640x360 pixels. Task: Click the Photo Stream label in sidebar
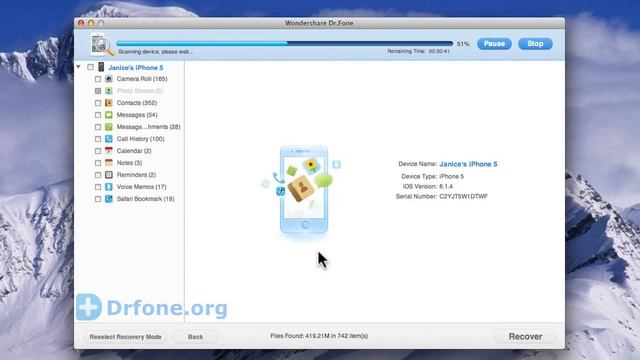coord(140,91)
